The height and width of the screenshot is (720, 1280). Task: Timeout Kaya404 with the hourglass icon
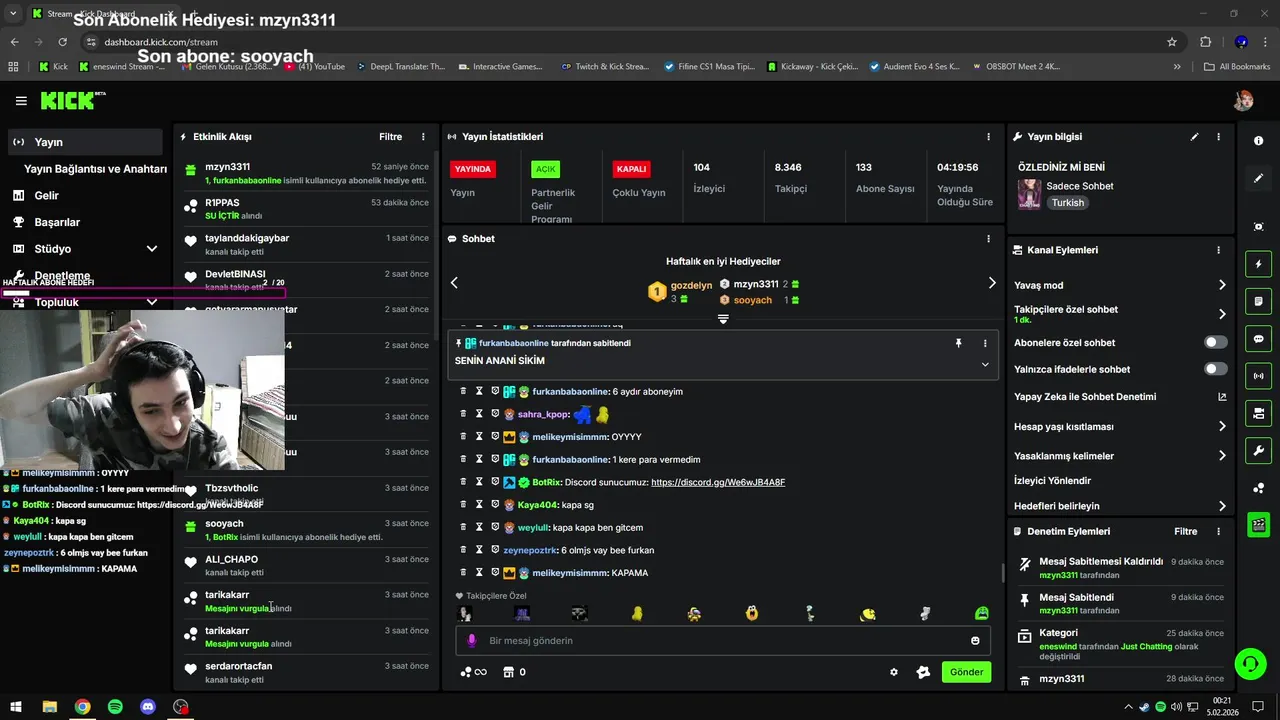pyautogui.click(x=479, y=505)
